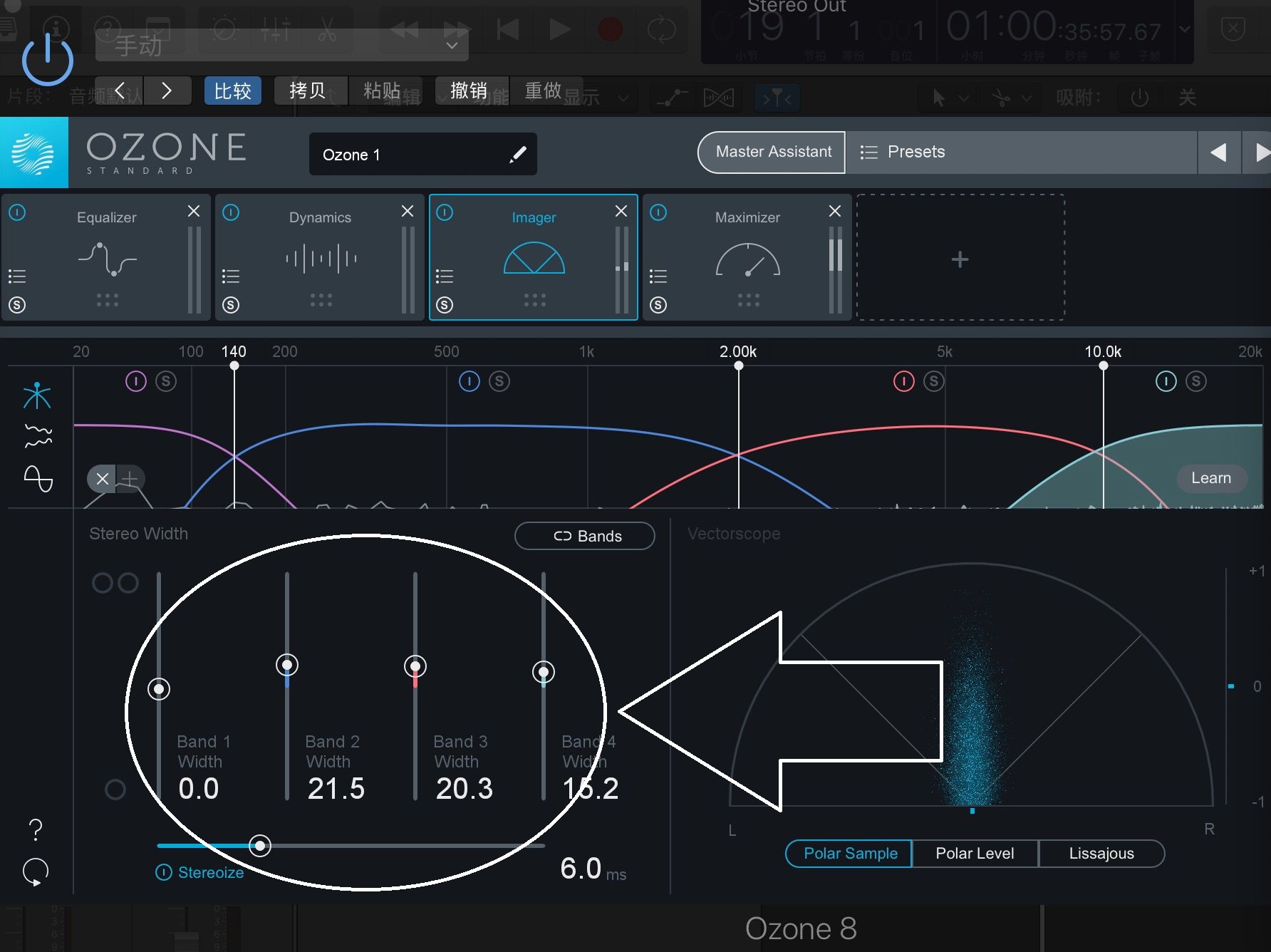Toggle the Dynamics module power
The image size is (1271, 952).
tap(231, 212)
